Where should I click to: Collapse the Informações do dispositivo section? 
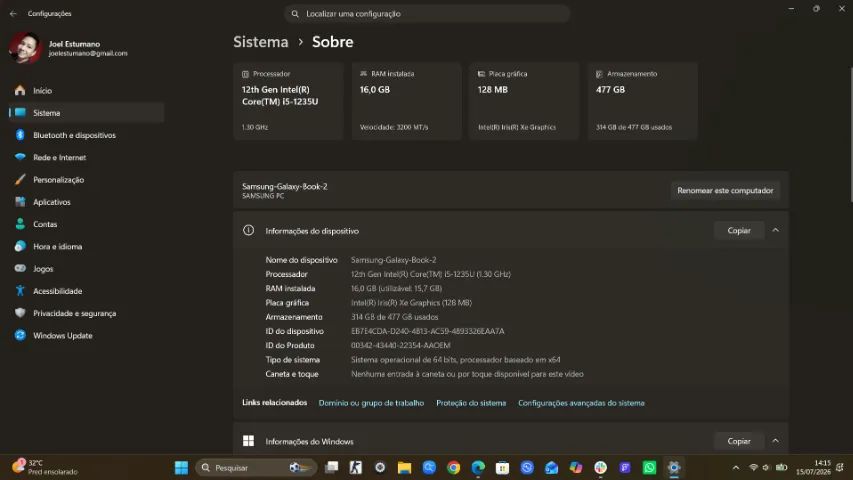click(x=776, y=231)
